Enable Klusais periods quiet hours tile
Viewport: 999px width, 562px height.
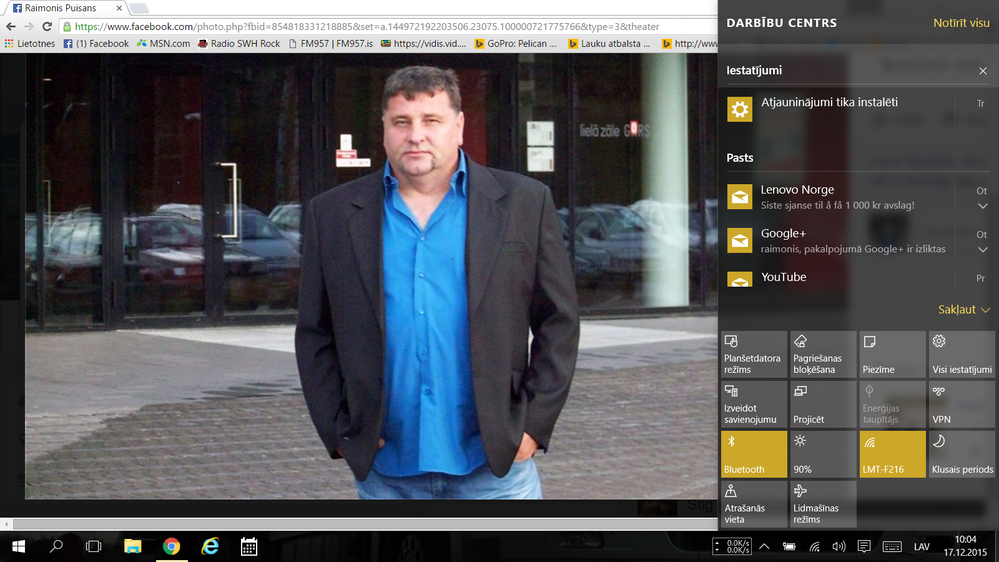(961, 454)
